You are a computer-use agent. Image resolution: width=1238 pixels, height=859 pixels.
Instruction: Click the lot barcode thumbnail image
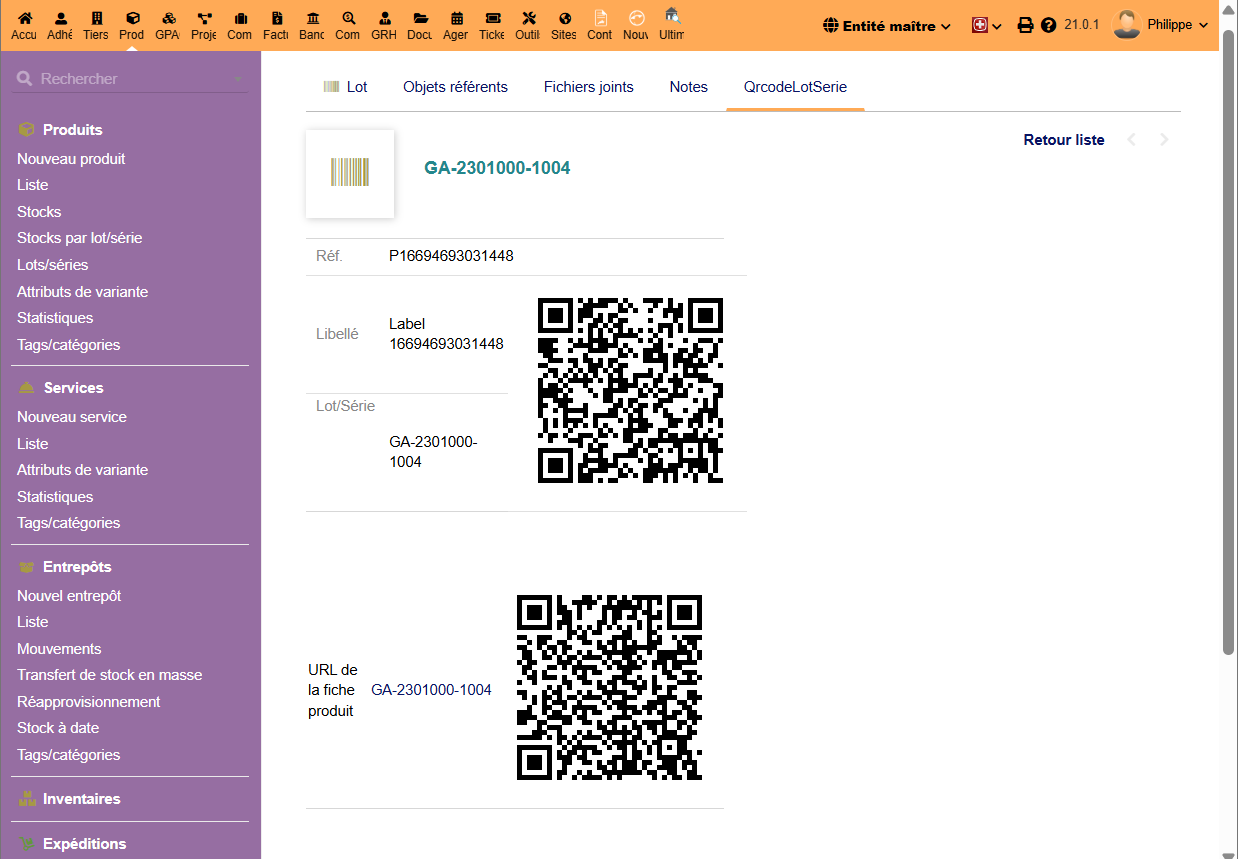[350, 173]
